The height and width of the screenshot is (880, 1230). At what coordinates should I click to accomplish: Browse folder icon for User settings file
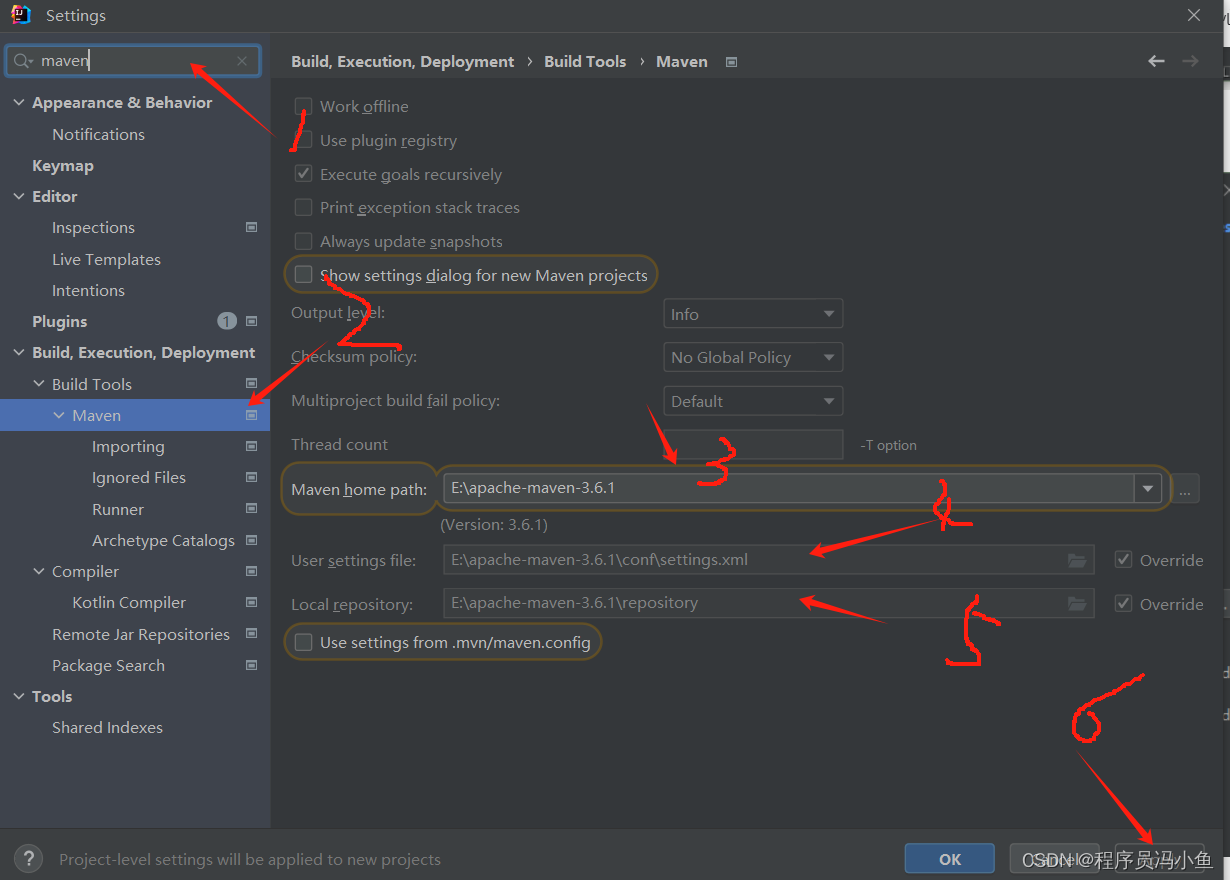pos(1077,560)
